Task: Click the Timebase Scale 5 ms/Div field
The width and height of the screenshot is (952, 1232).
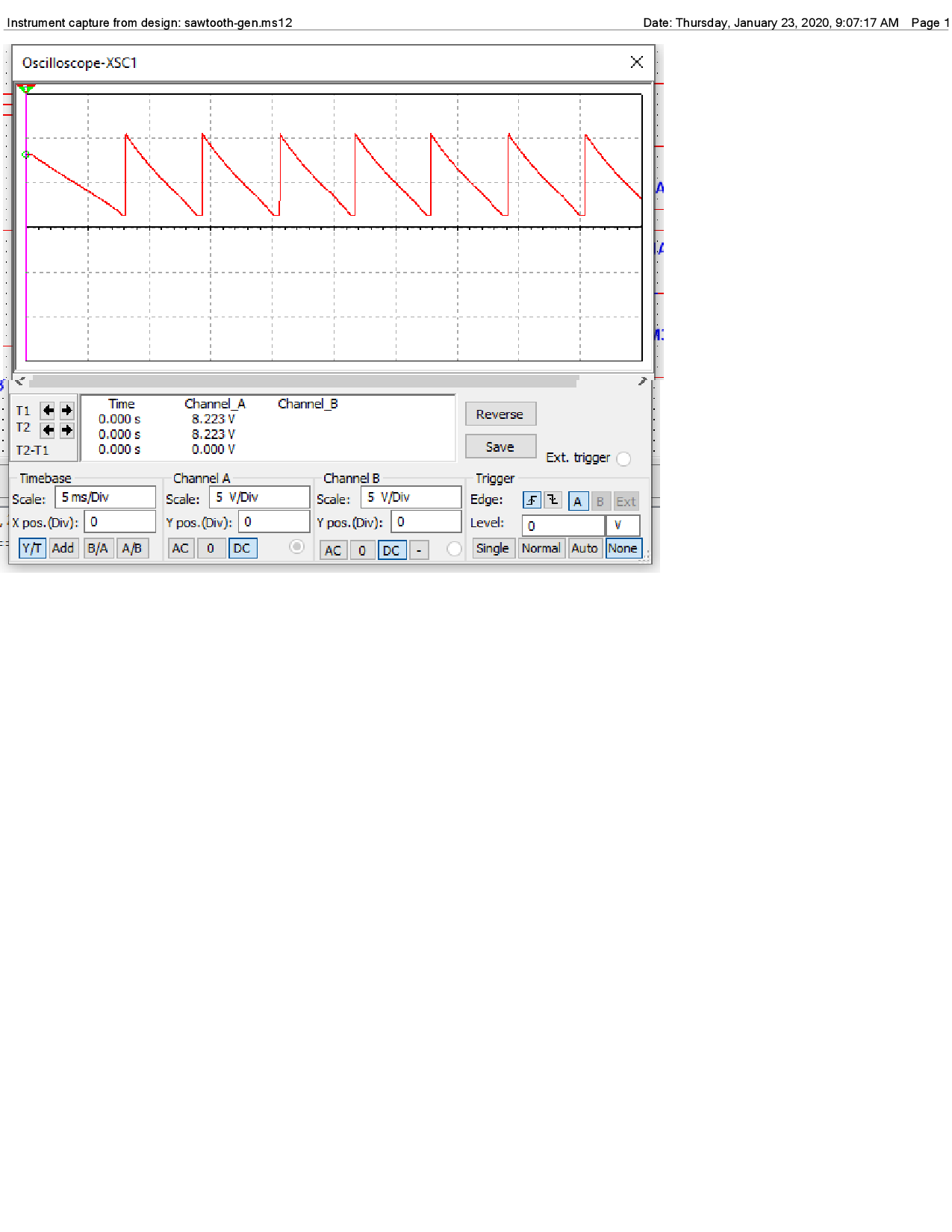Action: click(x=105, y=497)
